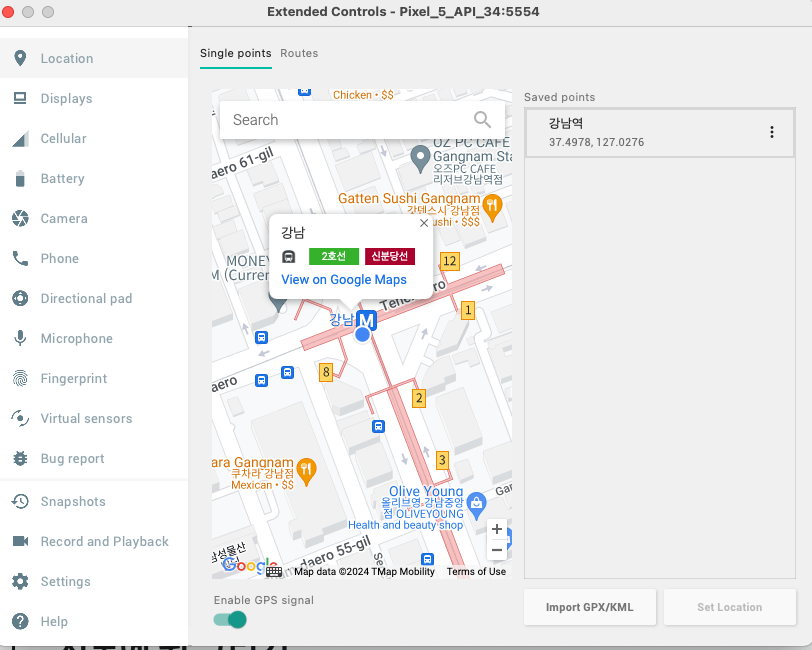The image size is (812, 650).
Task: Click the Import GPX/KML button
Action: (590, 607)
